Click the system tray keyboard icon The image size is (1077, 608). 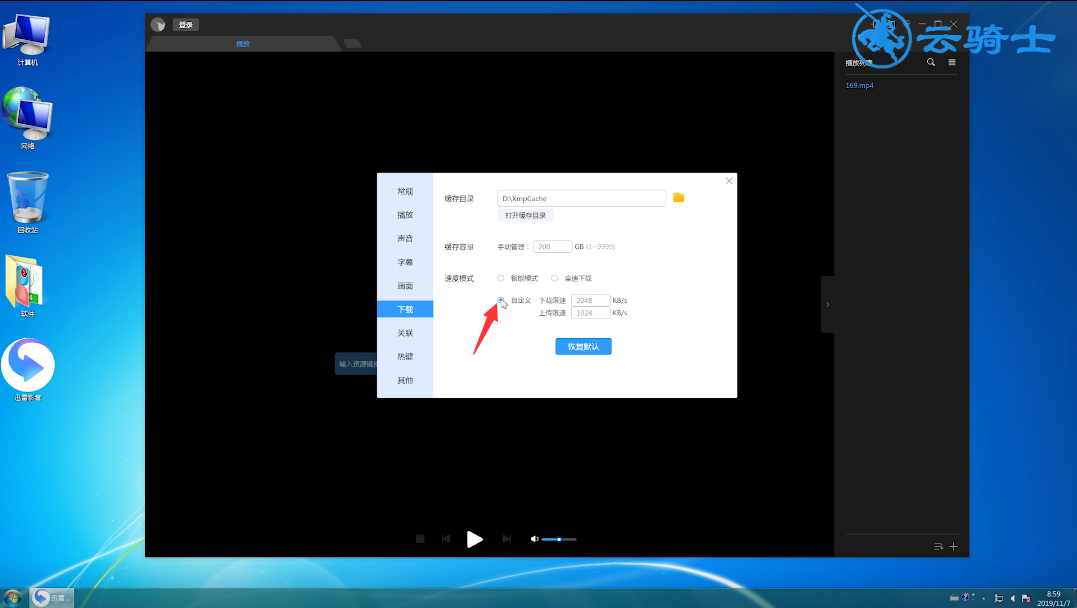[954, 598]
